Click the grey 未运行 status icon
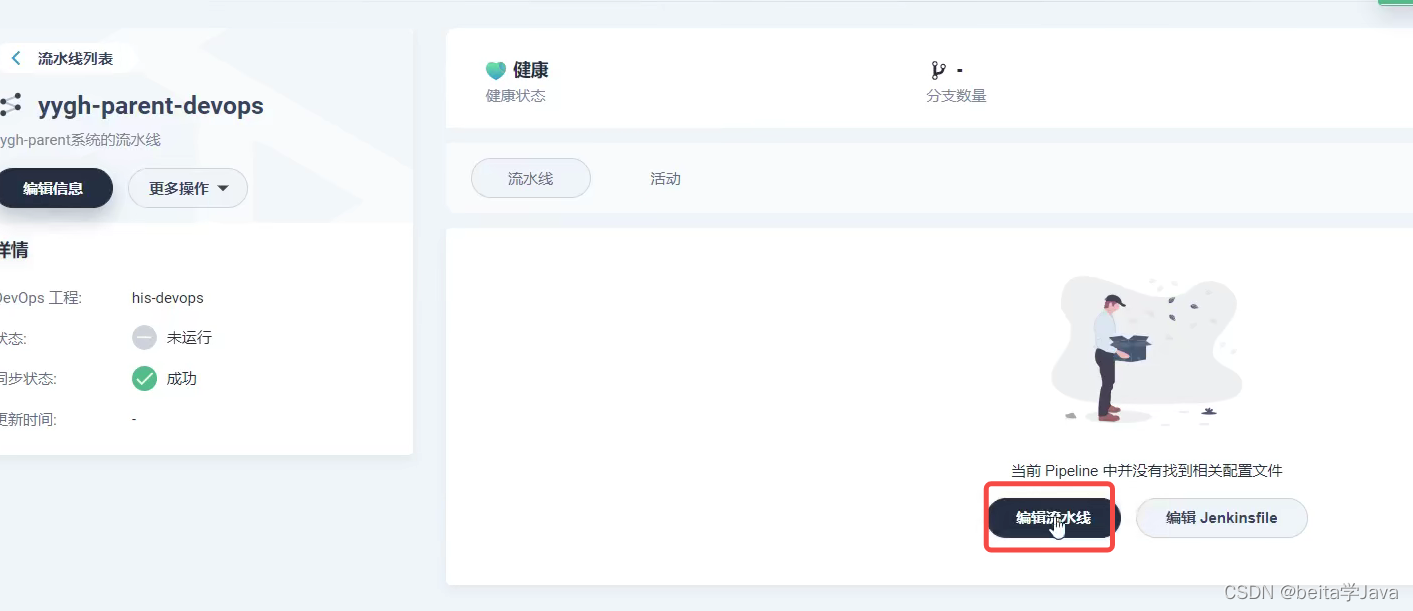This screenshot has width=1413, height=611. click(x=145, y=338)
